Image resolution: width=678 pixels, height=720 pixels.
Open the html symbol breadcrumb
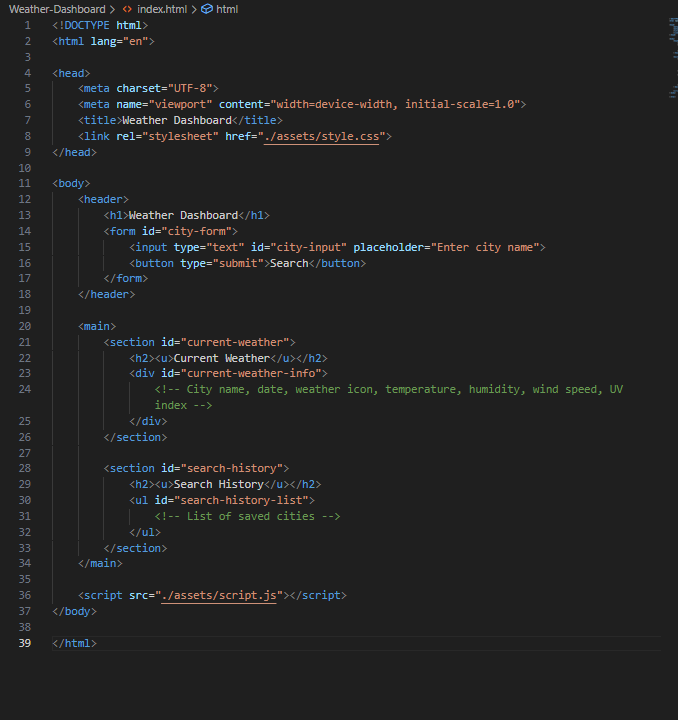pyautogui.click(x=227, y=9)
